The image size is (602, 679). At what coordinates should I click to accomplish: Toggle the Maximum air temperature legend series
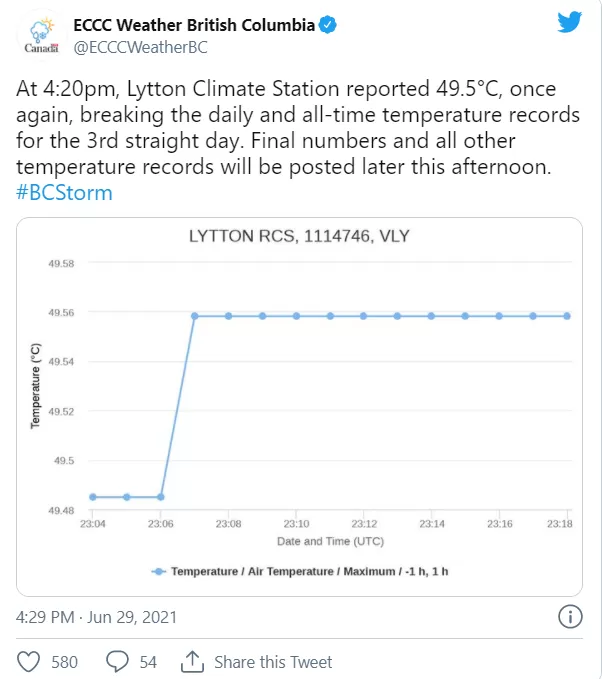[x=309, y=572]
